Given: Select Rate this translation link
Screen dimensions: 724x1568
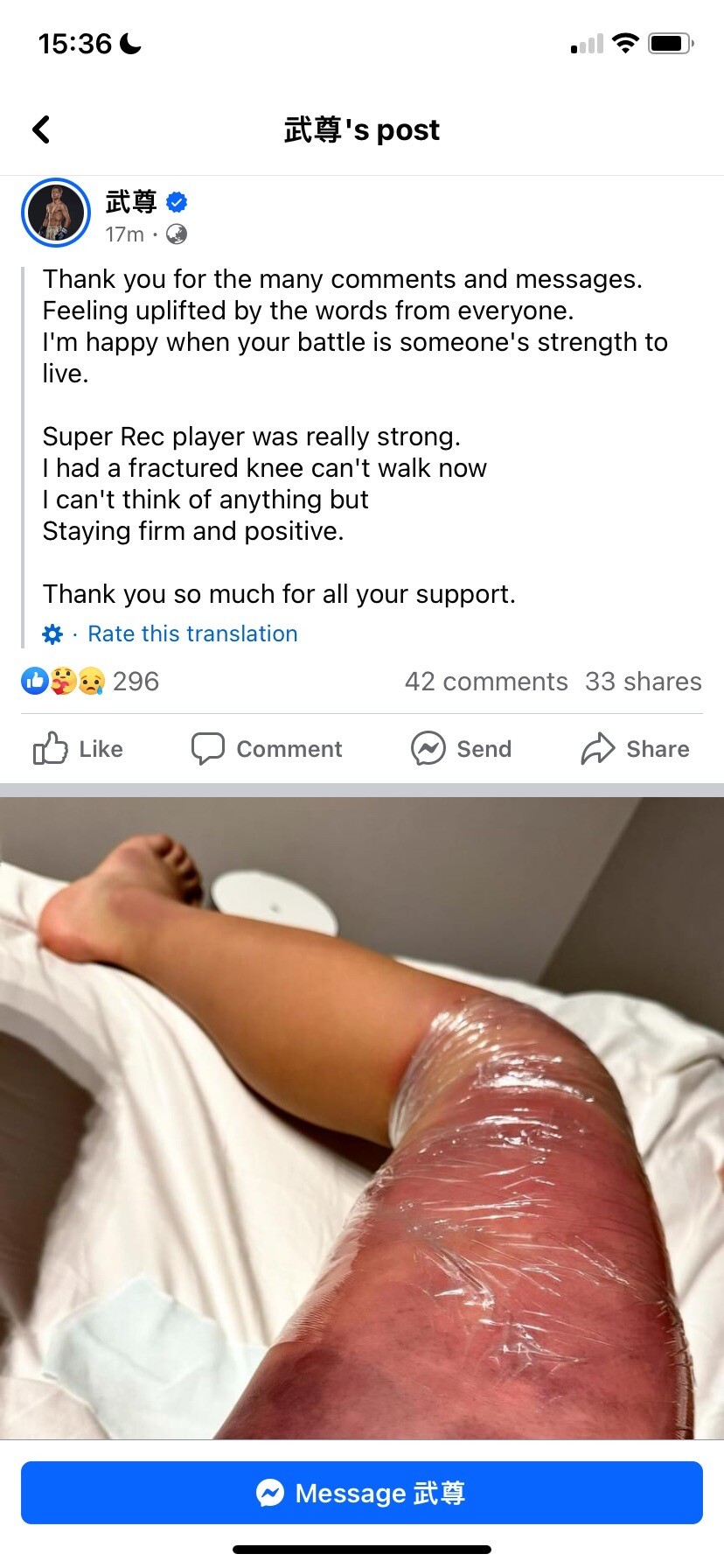Looking at the screenshot, I should [192, 633].
